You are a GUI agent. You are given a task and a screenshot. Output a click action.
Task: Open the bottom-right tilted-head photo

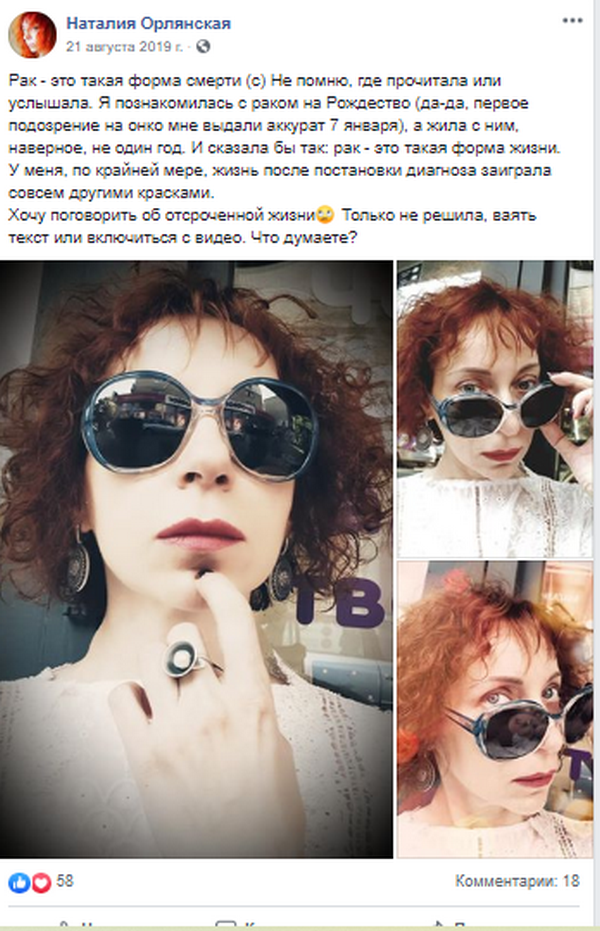coord(494,710)
